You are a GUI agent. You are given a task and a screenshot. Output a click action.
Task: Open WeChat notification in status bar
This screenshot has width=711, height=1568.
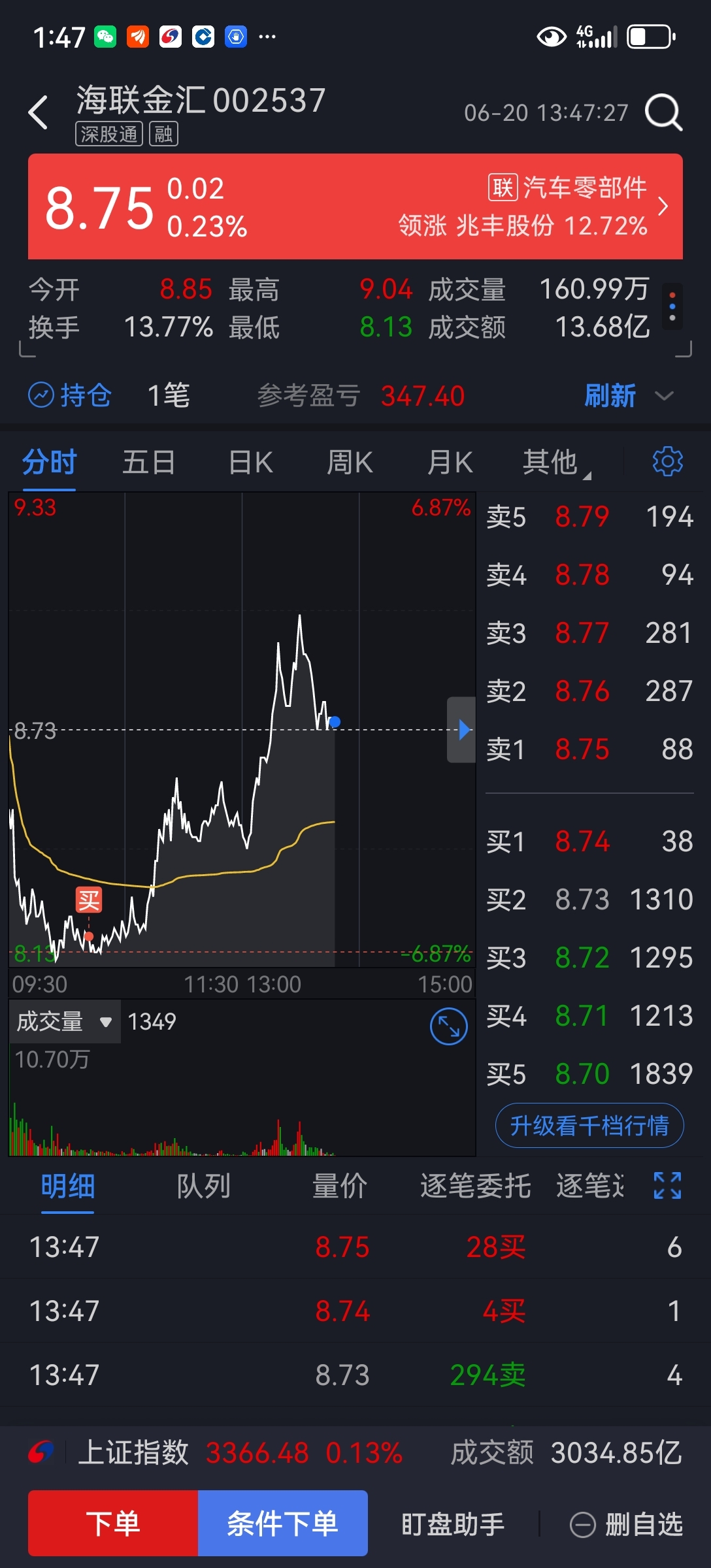(105, 37)
